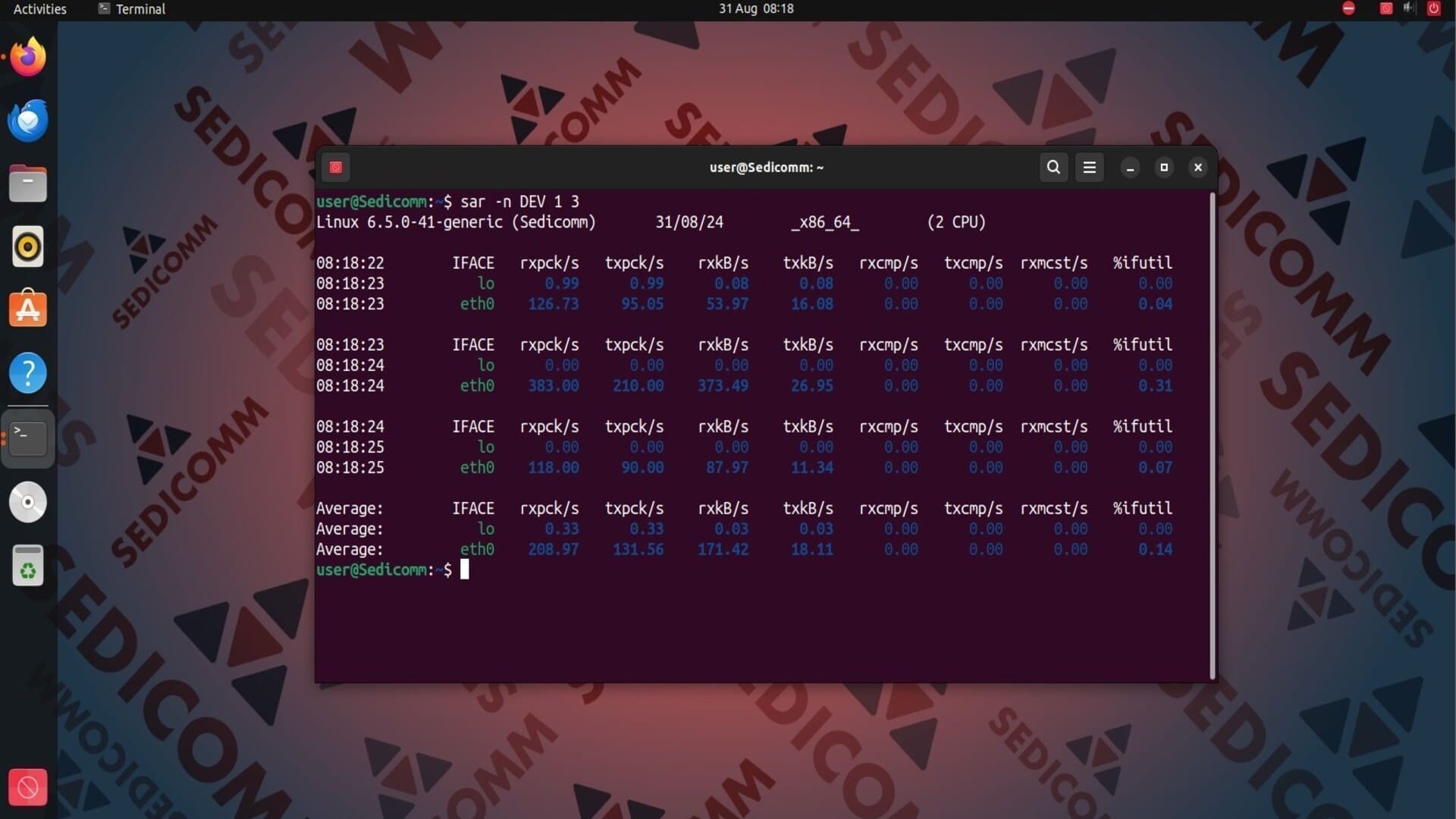Image resolution: width=1456 pixels, height=819 pixels.
Task: Open the Activities overview
Action: point(39,9)
